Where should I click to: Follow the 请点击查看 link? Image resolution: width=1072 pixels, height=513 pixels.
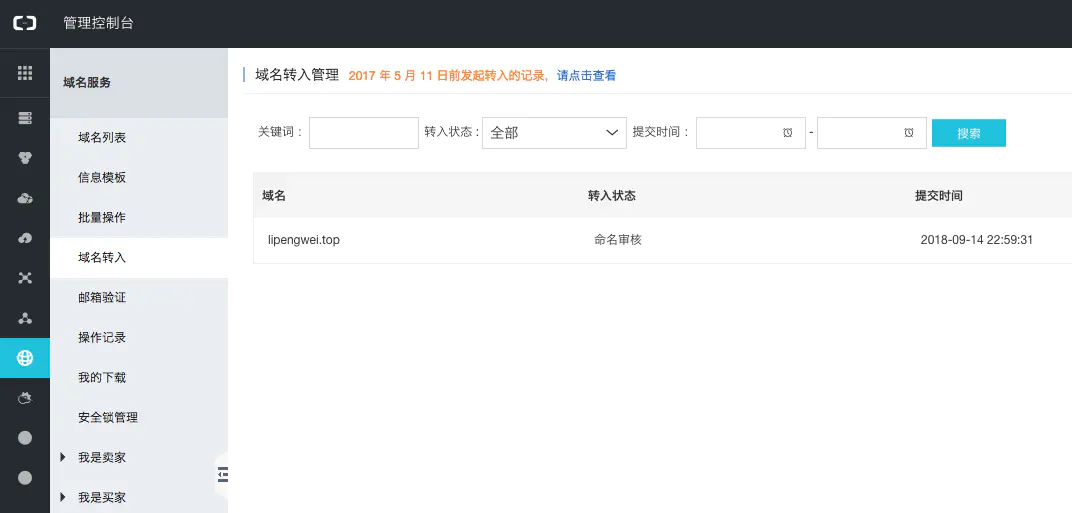(586, 75)
